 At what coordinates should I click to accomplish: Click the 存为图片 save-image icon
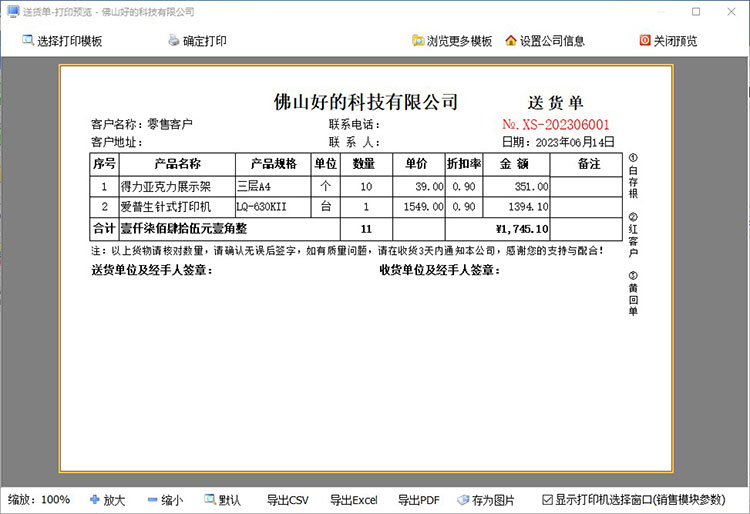[x=463, y=500]
